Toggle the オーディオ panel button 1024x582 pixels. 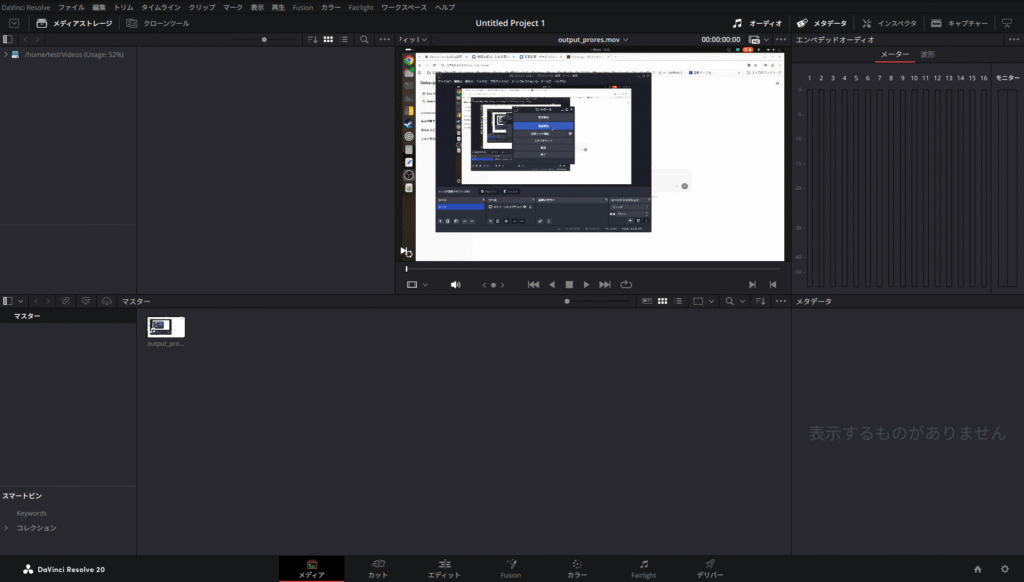(757, 23)
